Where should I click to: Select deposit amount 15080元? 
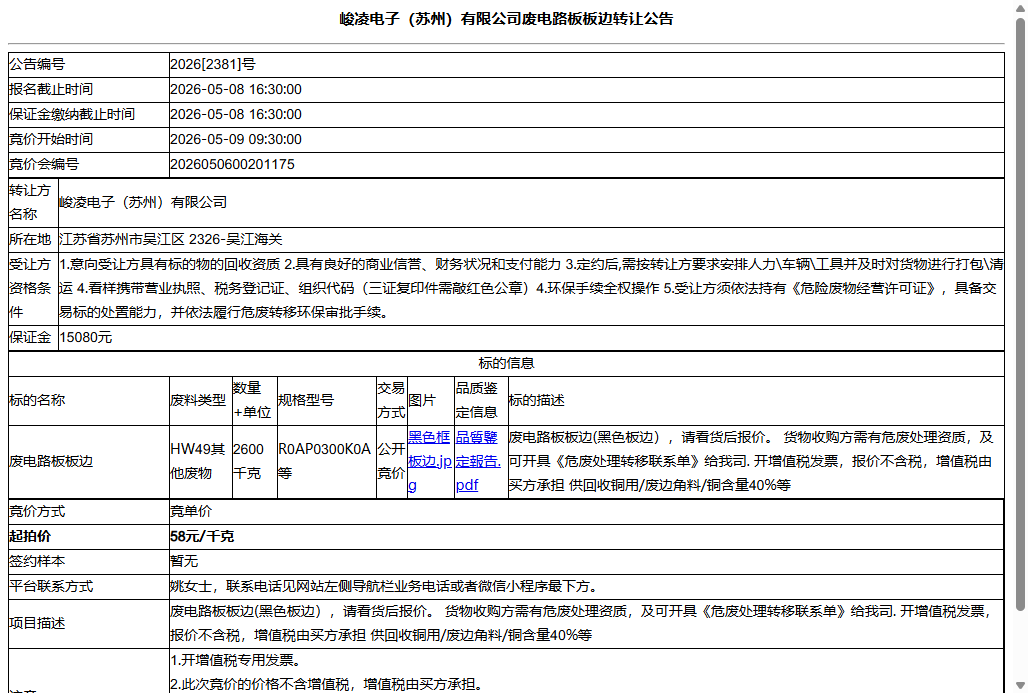click(x=86, y=338)
